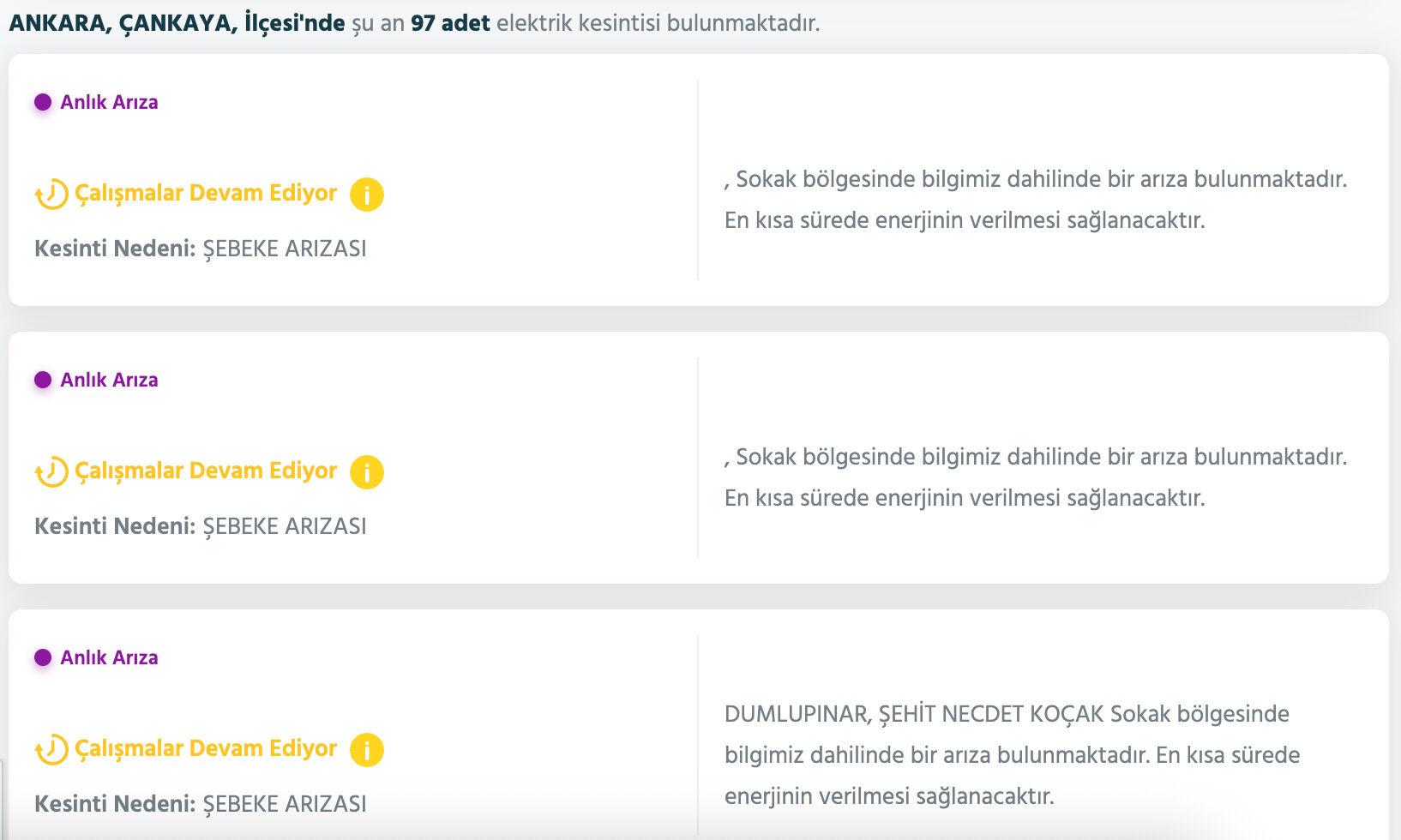
Task: Click the clock icon in the second outage card
Action: (x=50, y=471)
